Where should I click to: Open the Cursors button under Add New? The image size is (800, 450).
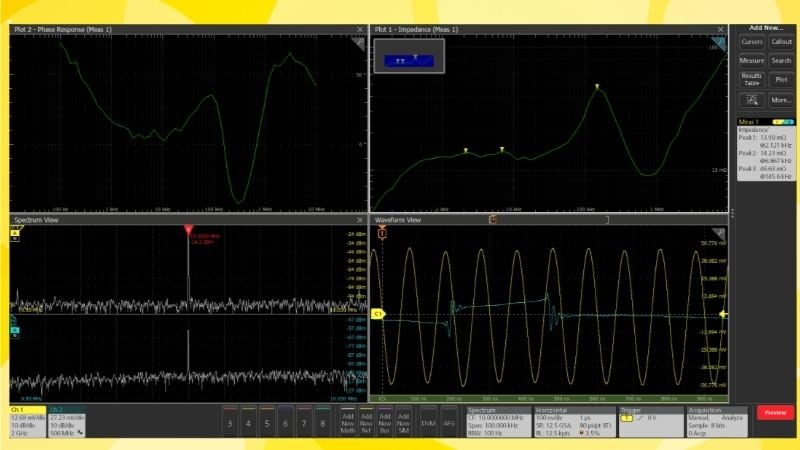[752, 42]
